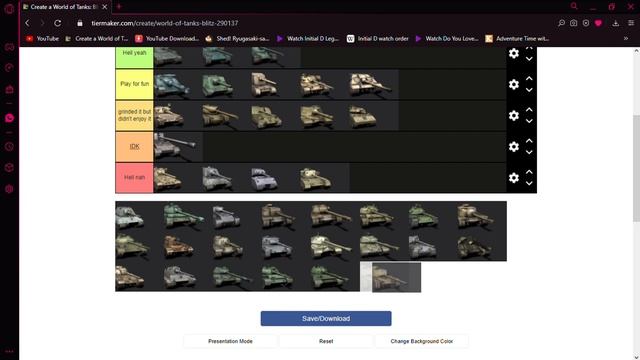Click the heart bookmark icon
Image resolution: width=640 pixels, height=360 pixels.
click(598, 23)
